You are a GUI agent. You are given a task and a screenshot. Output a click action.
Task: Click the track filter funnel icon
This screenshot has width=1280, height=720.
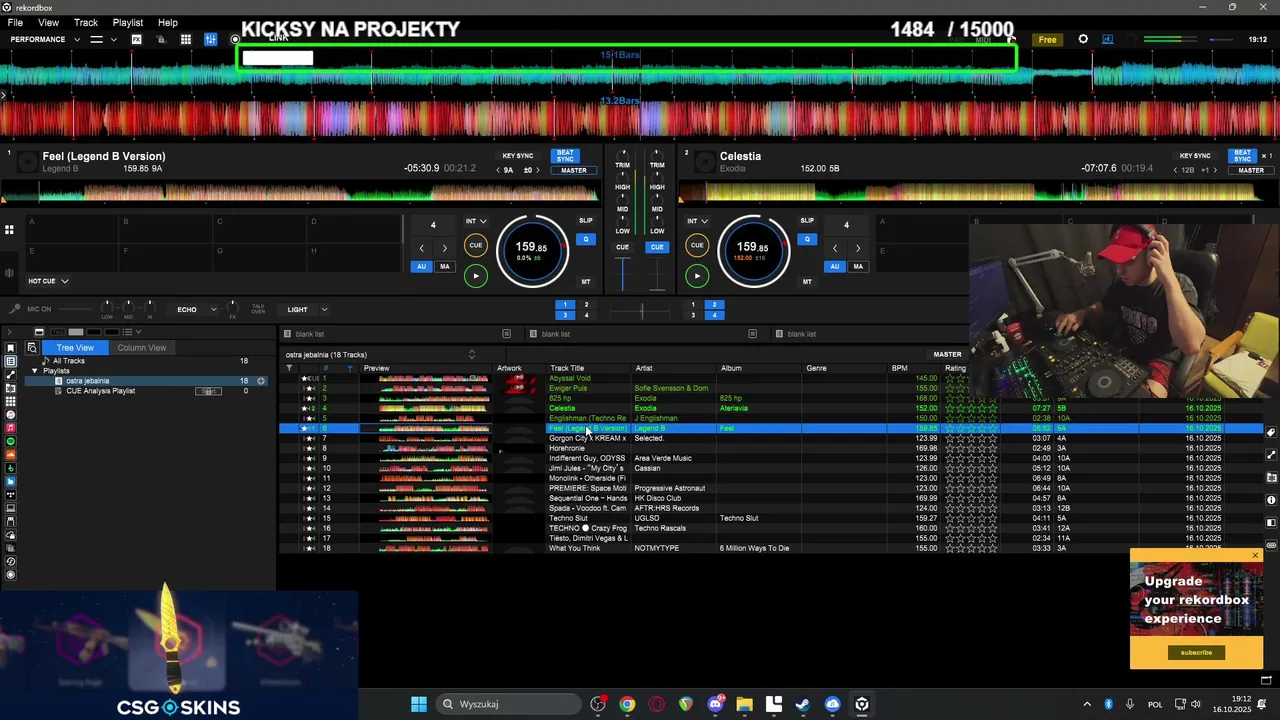click(289, 368)
